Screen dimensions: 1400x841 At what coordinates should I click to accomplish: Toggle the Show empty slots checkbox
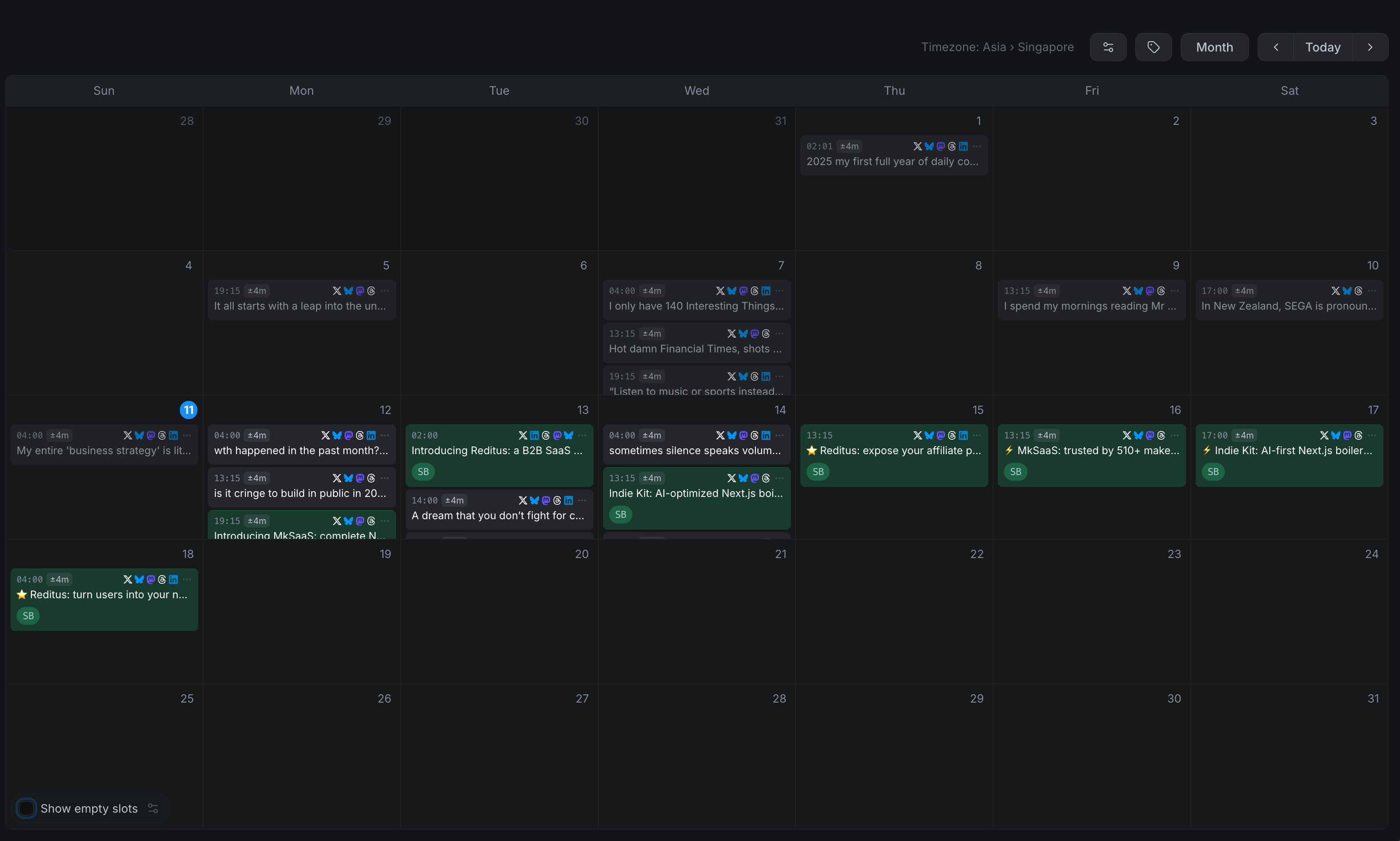26,808
